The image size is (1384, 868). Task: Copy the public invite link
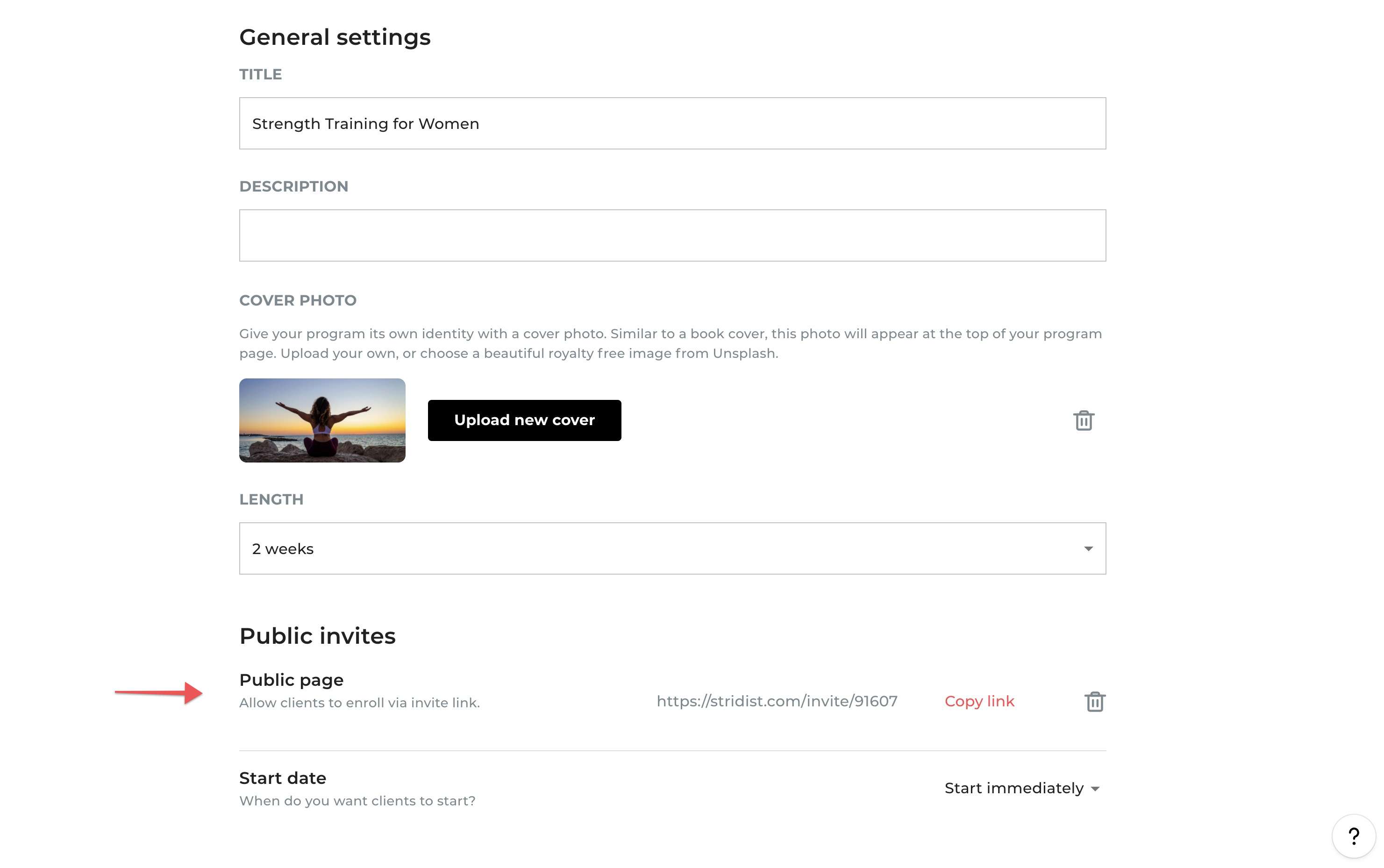979,701
